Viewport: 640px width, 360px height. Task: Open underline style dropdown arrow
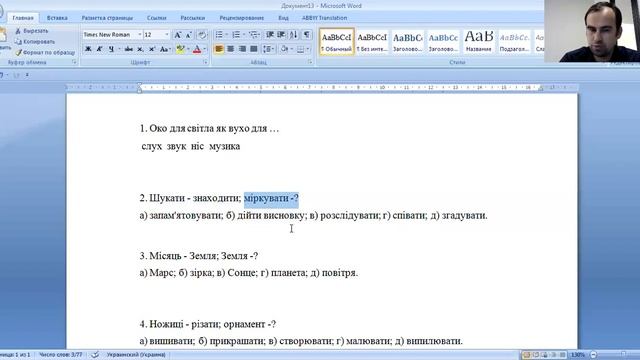click(x=118, y=49)
